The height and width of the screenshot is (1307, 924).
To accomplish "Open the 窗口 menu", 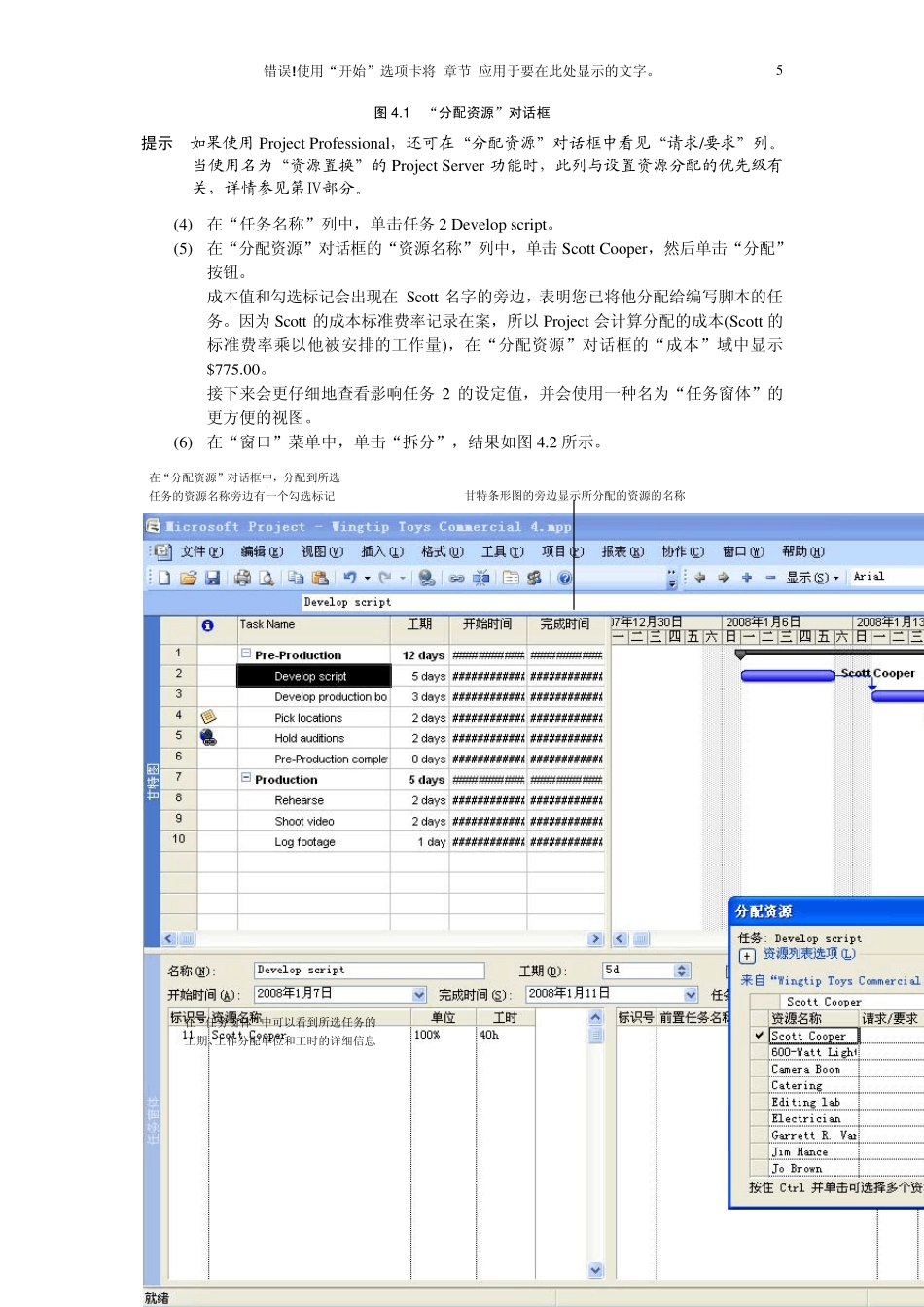I will 743,551.
